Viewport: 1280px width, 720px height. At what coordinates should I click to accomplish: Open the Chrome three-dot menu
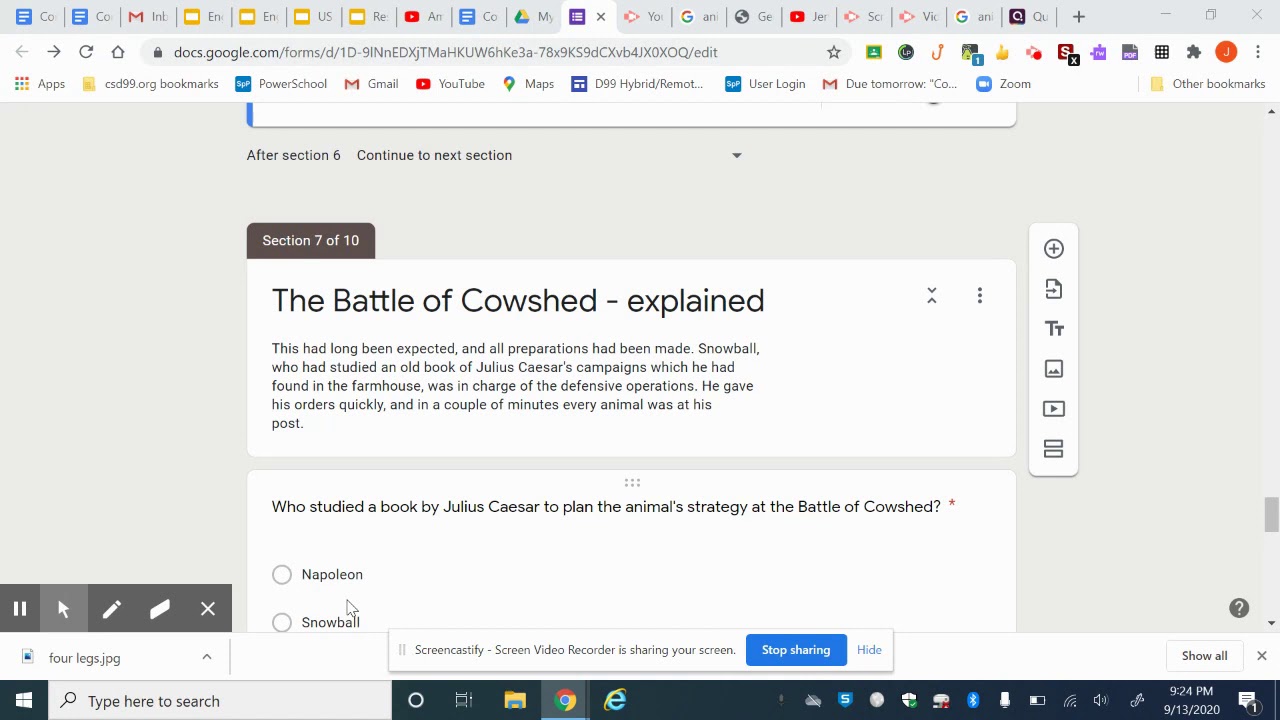(1258, 52)
